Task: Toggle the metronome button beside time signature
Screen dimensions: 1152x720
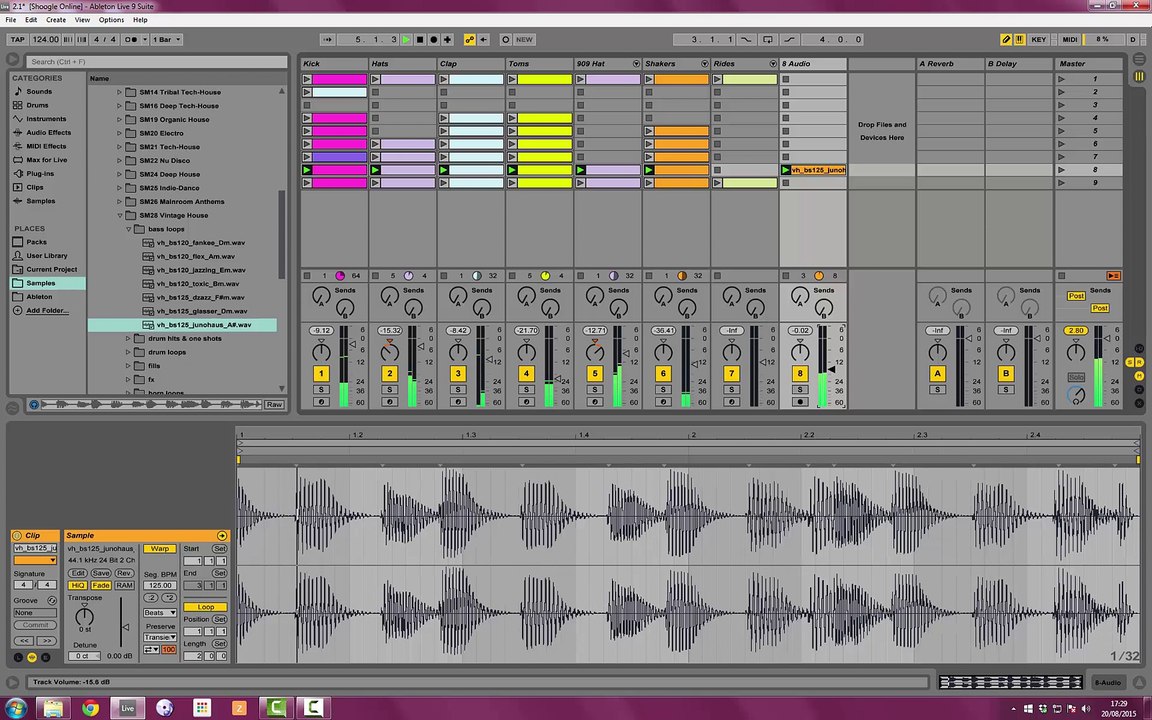Action: pyautogui.click(x=131, y=40)
